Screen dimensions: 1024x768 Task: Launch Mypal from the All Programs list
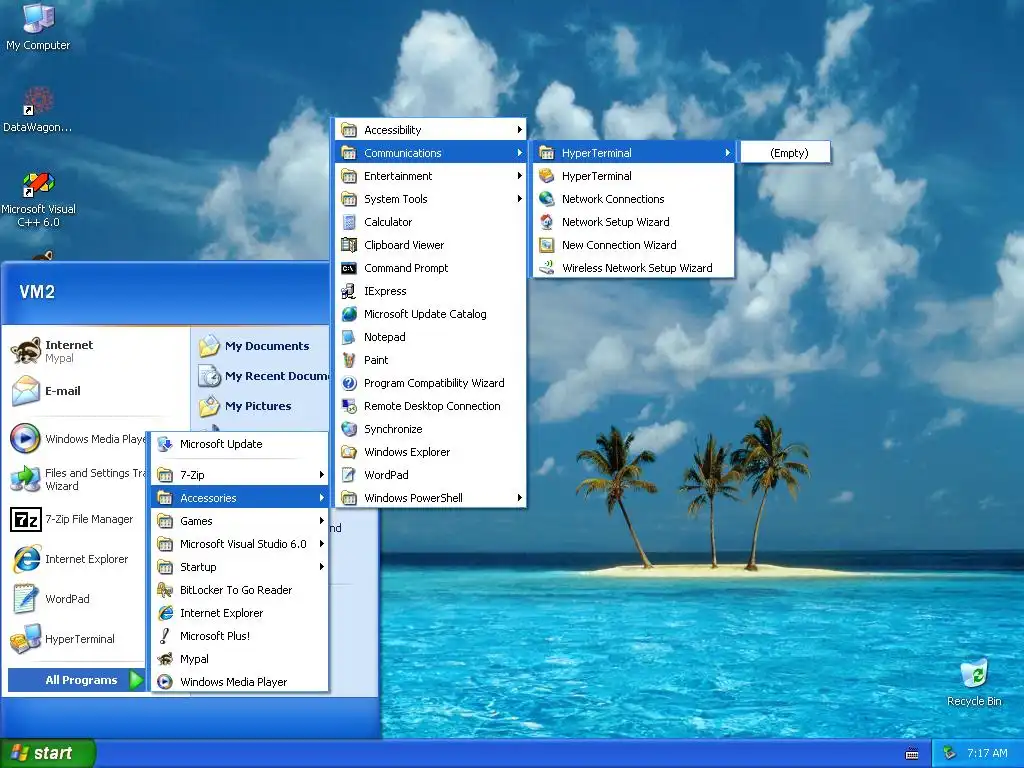(x=240, y=659)
